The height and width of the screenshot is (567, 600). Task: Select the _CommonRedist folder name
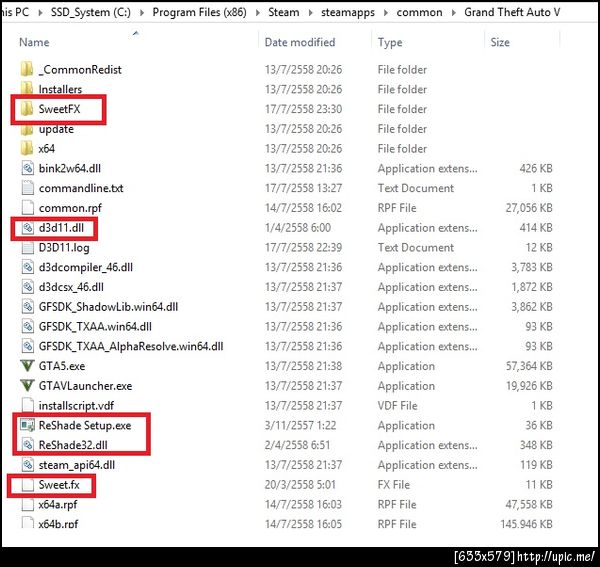tap(80, 70)
